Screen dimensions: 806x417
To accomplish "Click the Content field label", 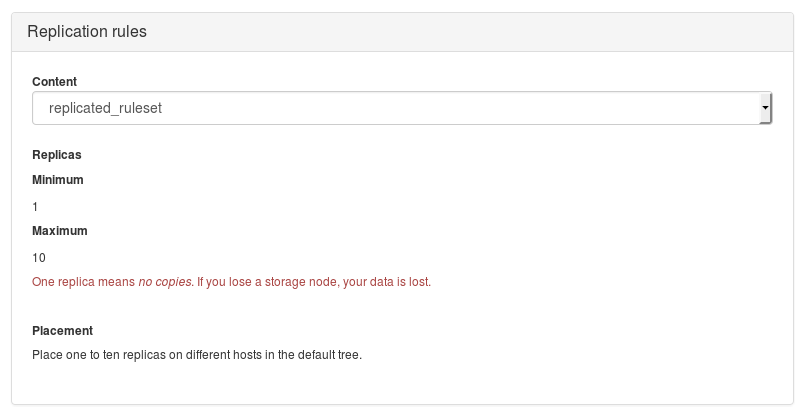I will tap(54, 81).
